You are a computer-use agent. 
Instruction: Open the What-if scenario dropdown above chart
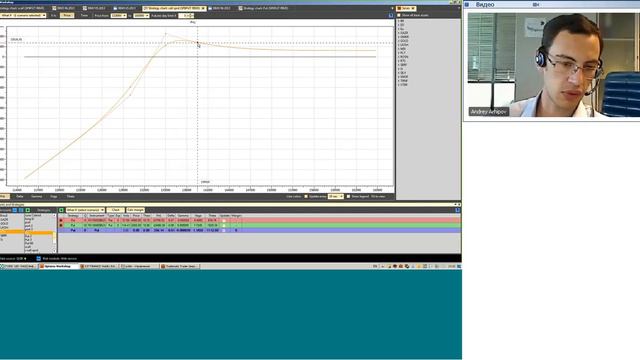point(23,16)
